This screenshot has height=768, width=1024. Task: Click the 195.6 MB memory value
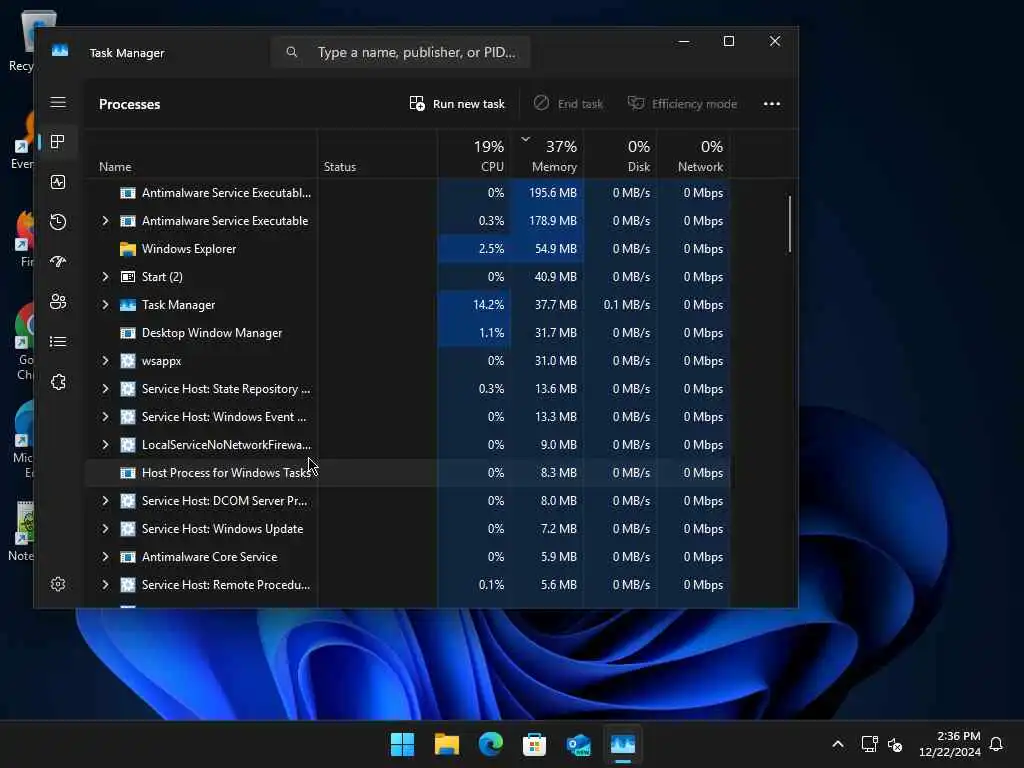552,193
